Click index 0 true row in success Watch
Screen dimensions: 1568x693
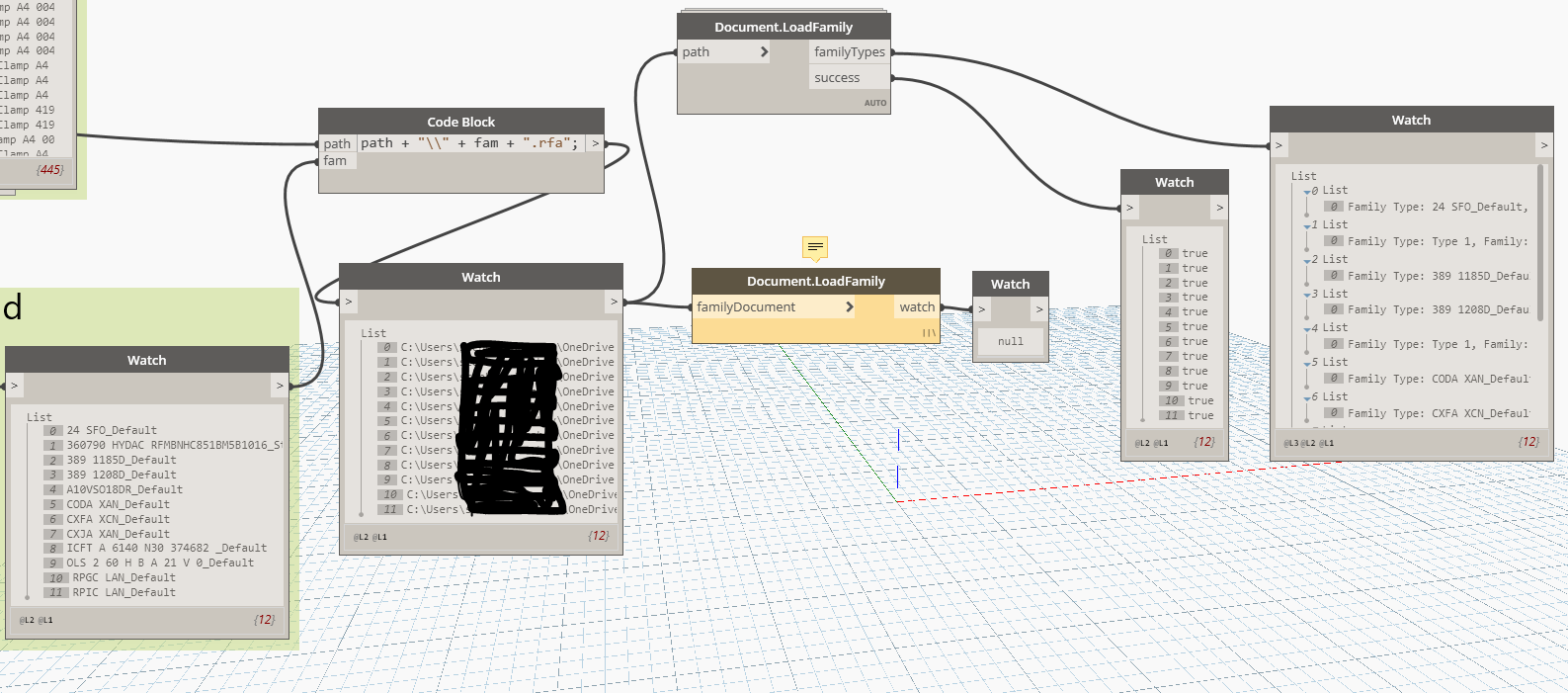tap(1184, 253)
